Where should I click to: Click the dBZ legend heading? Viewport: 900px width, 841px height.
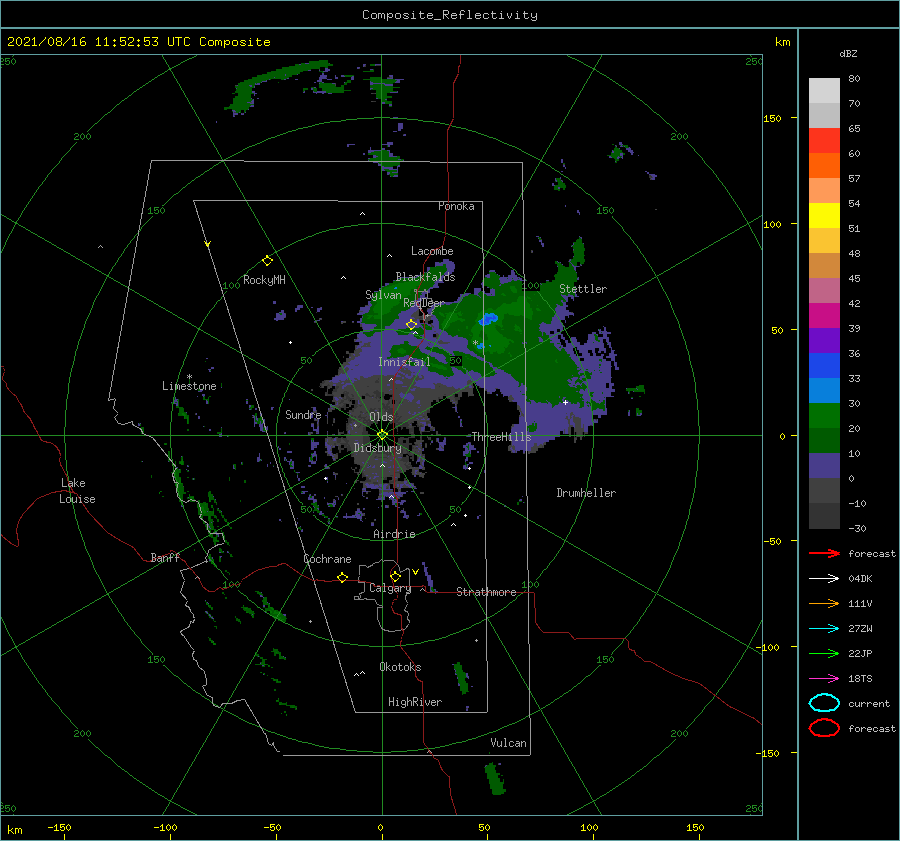(848, 53)
